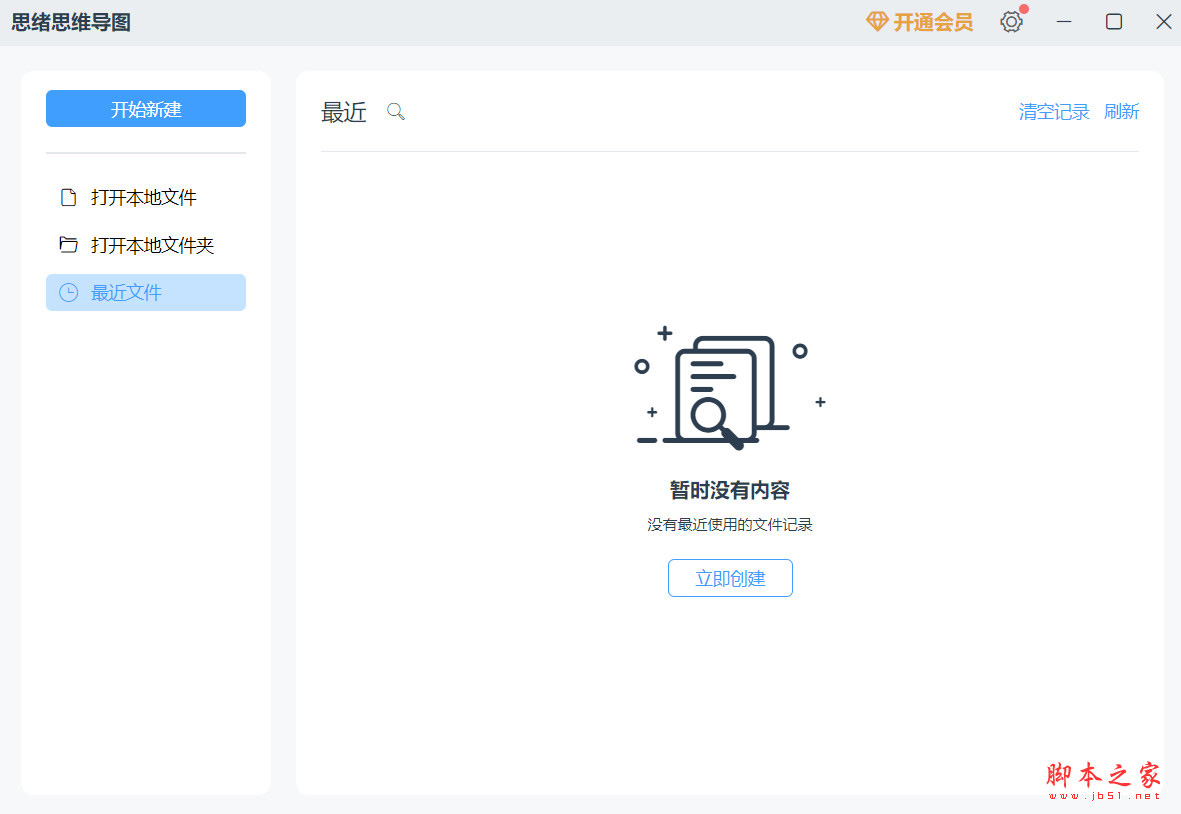Open the search icon beside 最近
Screen dimensions: 1181x814
click(x=395, y=112)
